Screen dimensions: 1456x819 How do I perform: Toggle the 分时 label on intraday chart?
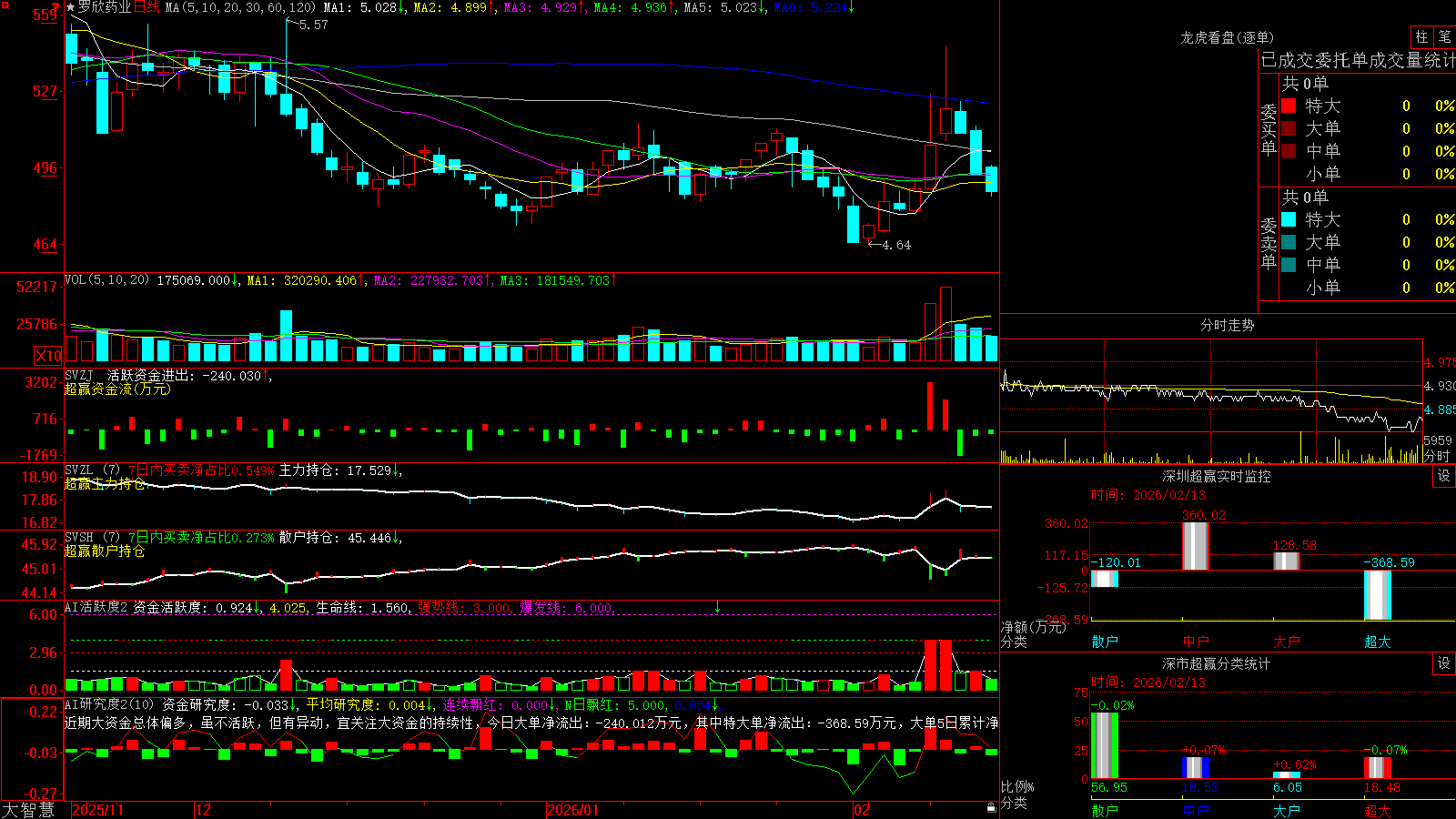click(1438, 456)
